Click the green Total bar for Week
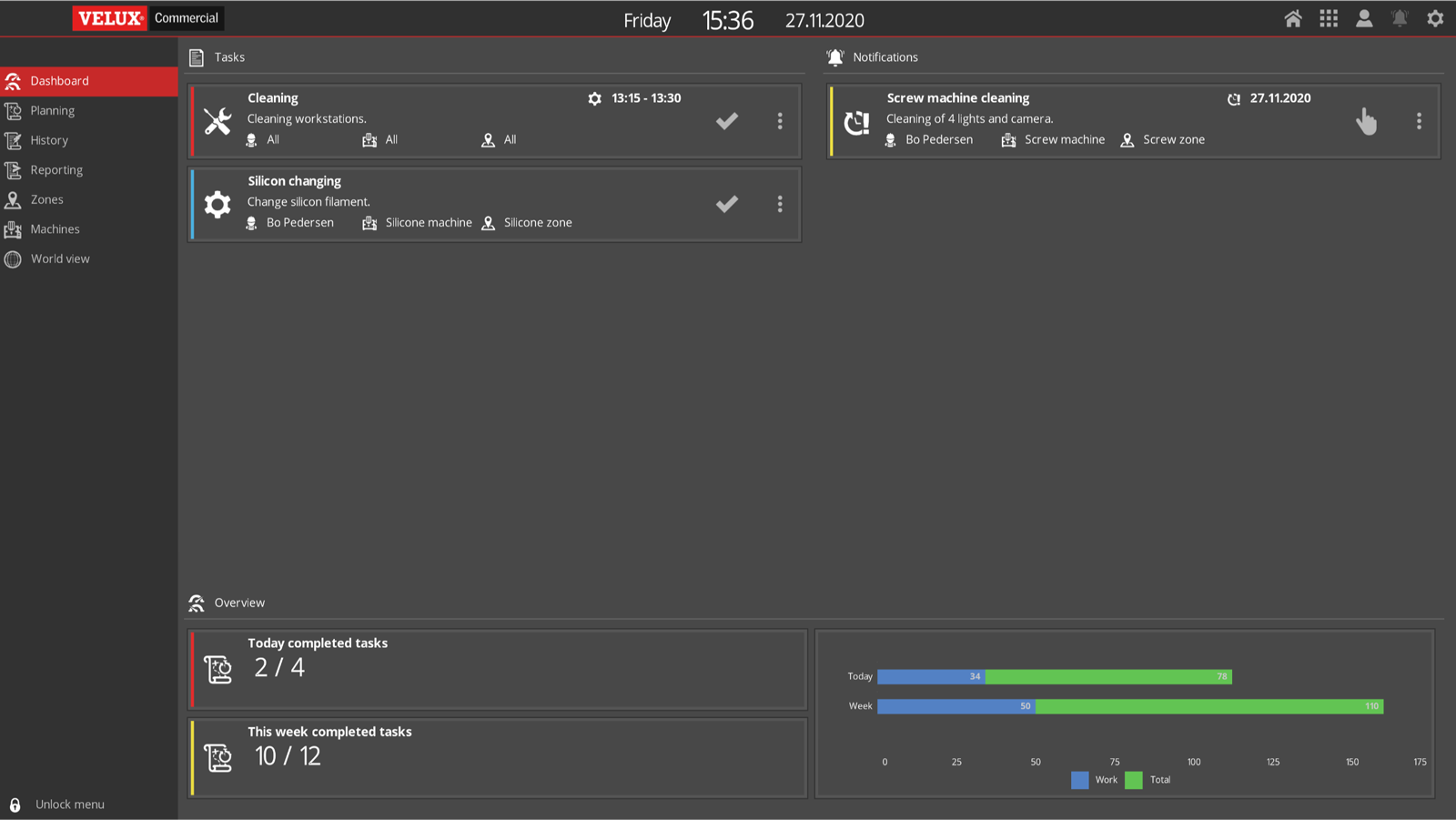The height and width of the screenshot is (820, 1456). 1208,706
